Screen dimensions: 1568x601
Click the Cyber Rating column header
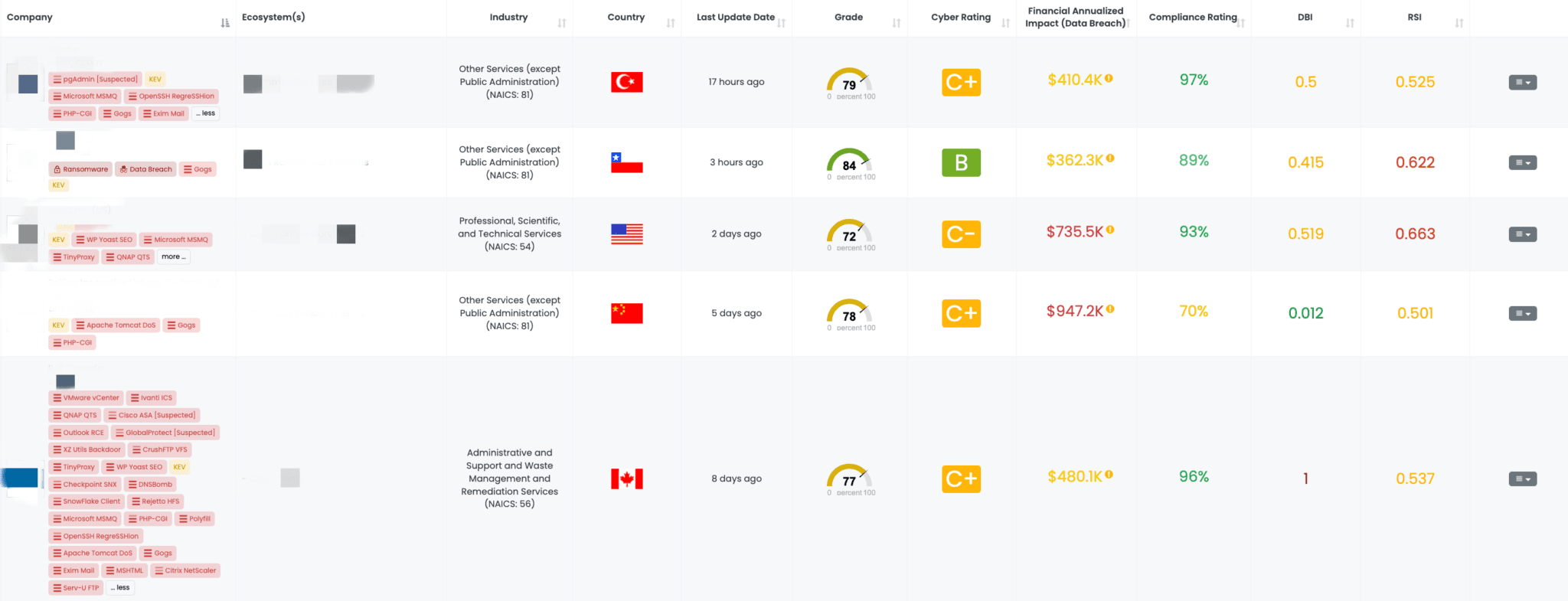pos(960,17)
